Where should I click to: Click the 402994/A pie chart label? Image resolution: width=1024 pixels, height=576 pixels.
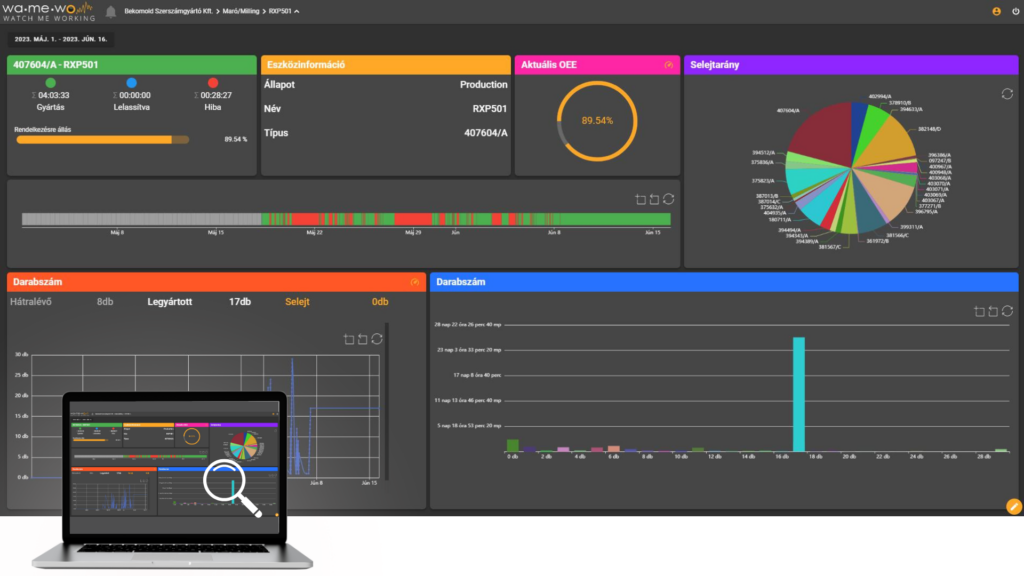pos(880,97)
